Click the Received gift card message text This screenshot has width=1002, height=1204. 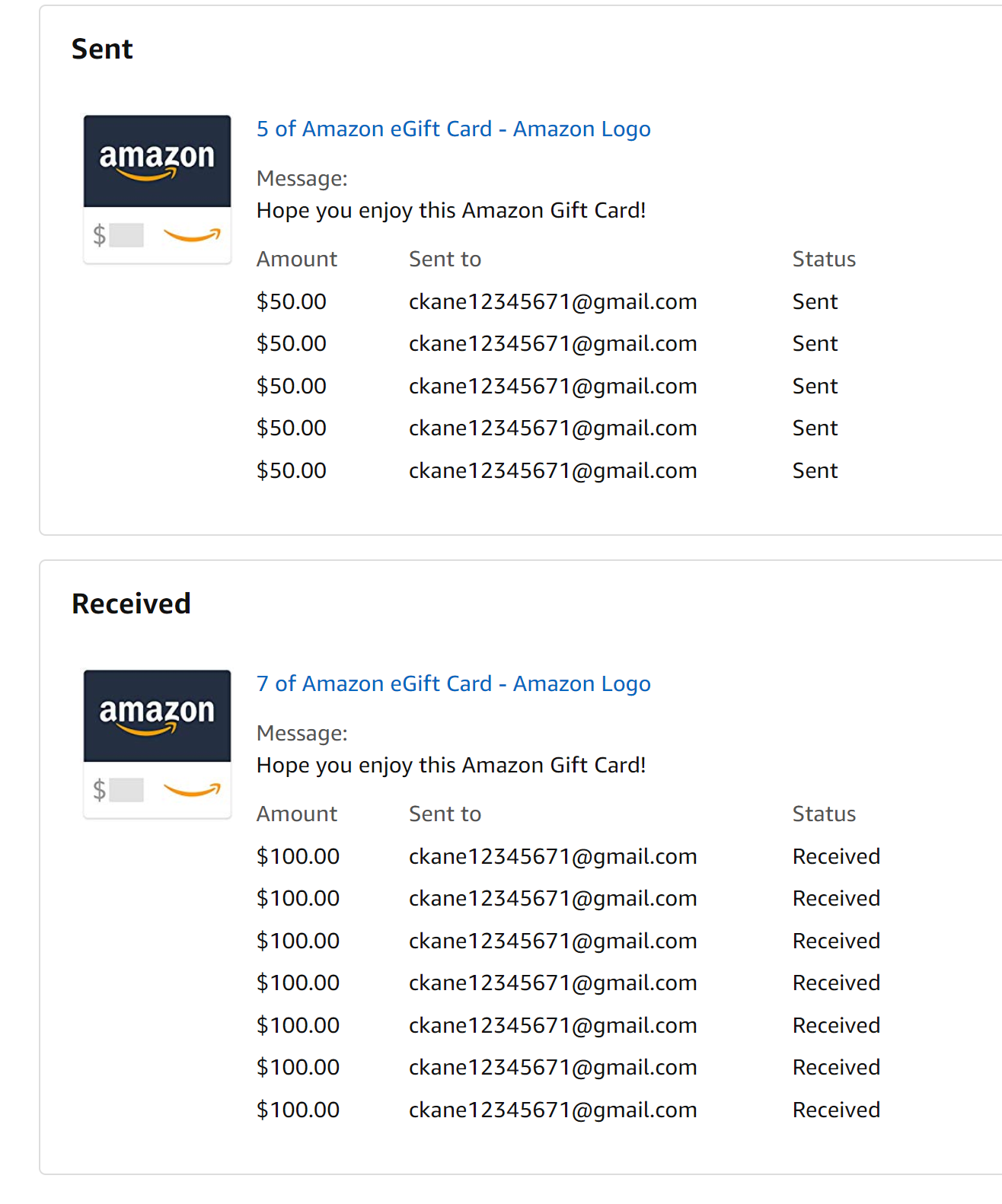(x=451, y=766)
